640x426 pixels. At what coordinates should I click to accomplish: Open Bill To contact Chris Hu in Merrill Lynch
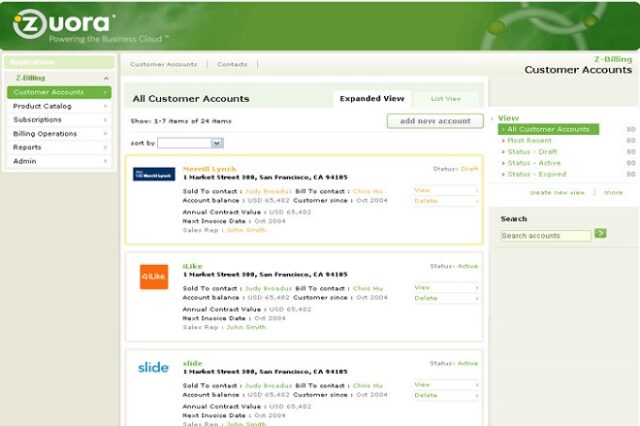(x=367, y=191)
